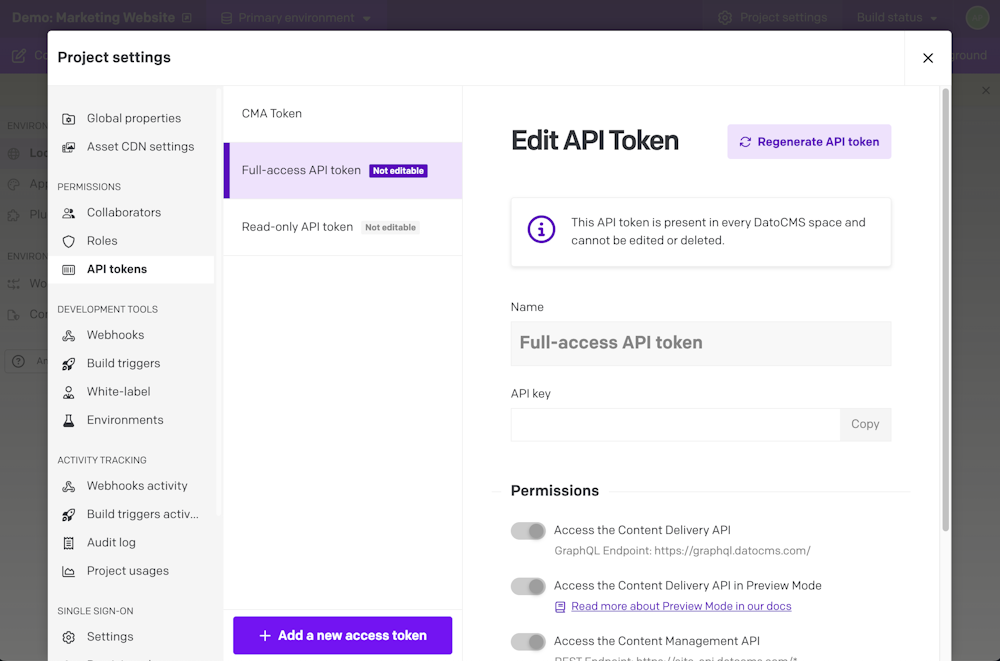Click the Environments flask icon
This screenshot has height=661, width=1000.
69,421
